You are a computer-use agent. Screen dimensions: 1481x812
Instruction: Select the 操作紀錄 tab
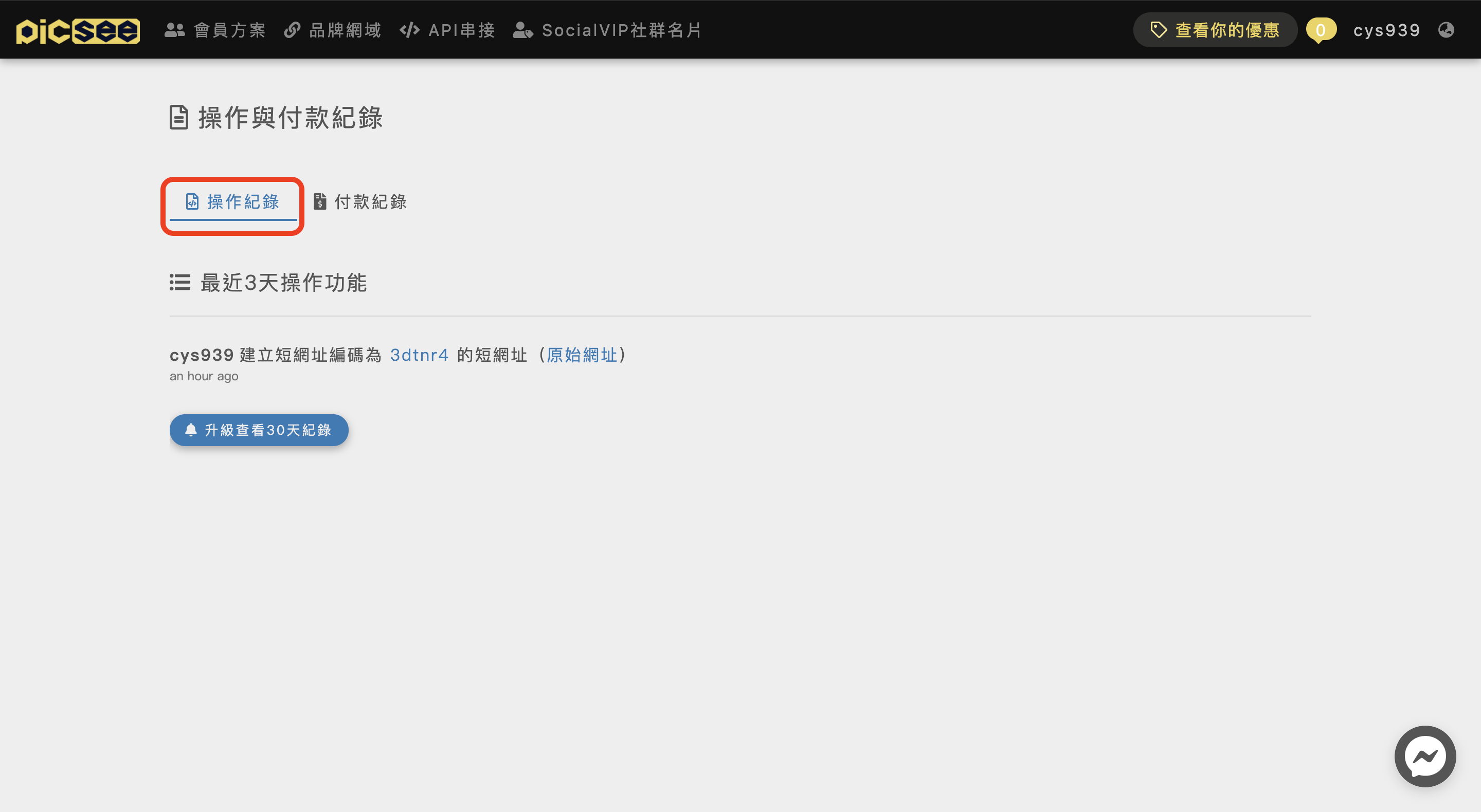pyautogui.click(x=233, y=202)
